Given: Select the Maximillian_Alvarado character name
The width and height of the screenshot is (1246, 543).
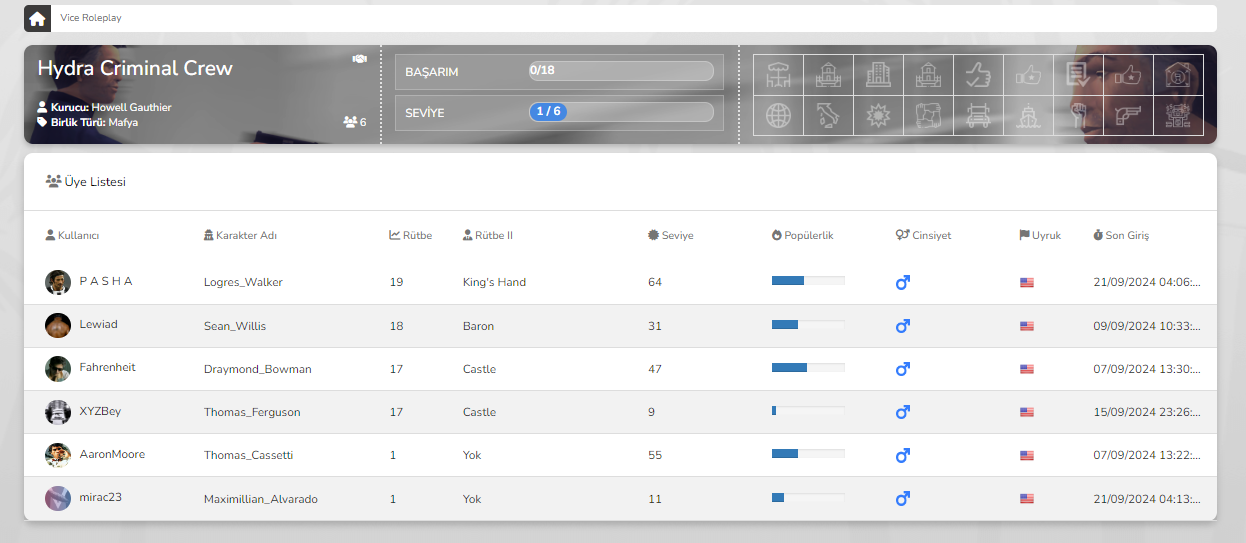Looking at the screenshot, I should pos(260,499).
